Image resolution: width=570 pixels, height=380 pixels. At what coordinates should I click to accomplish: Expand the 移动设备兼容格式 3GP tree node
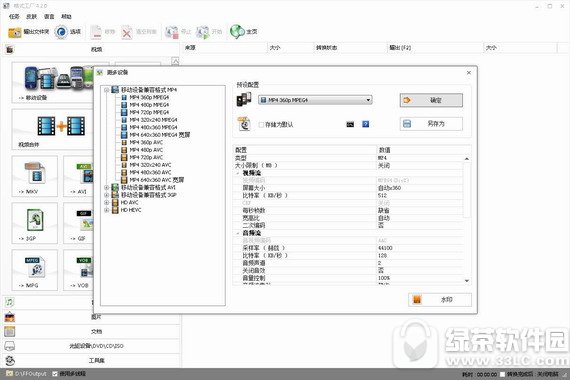[107, 195]
